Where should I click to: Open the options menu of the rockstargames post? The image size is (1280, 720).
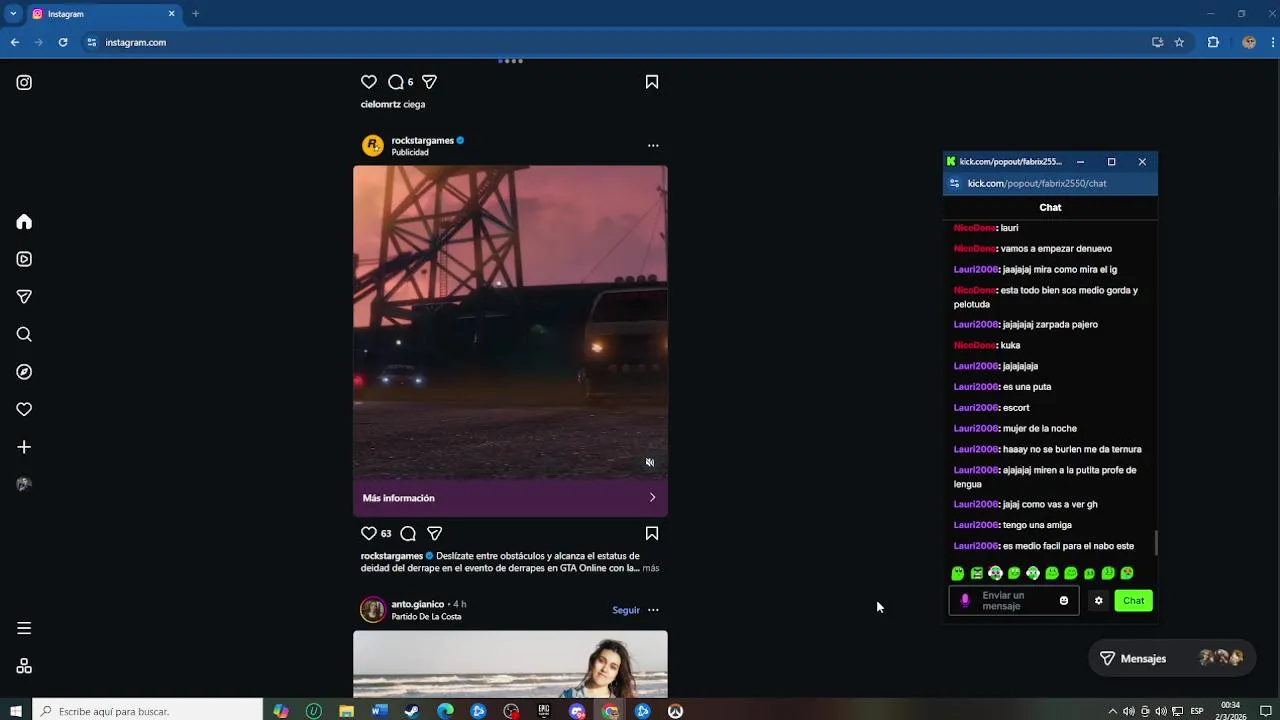(x=653, y=146)
